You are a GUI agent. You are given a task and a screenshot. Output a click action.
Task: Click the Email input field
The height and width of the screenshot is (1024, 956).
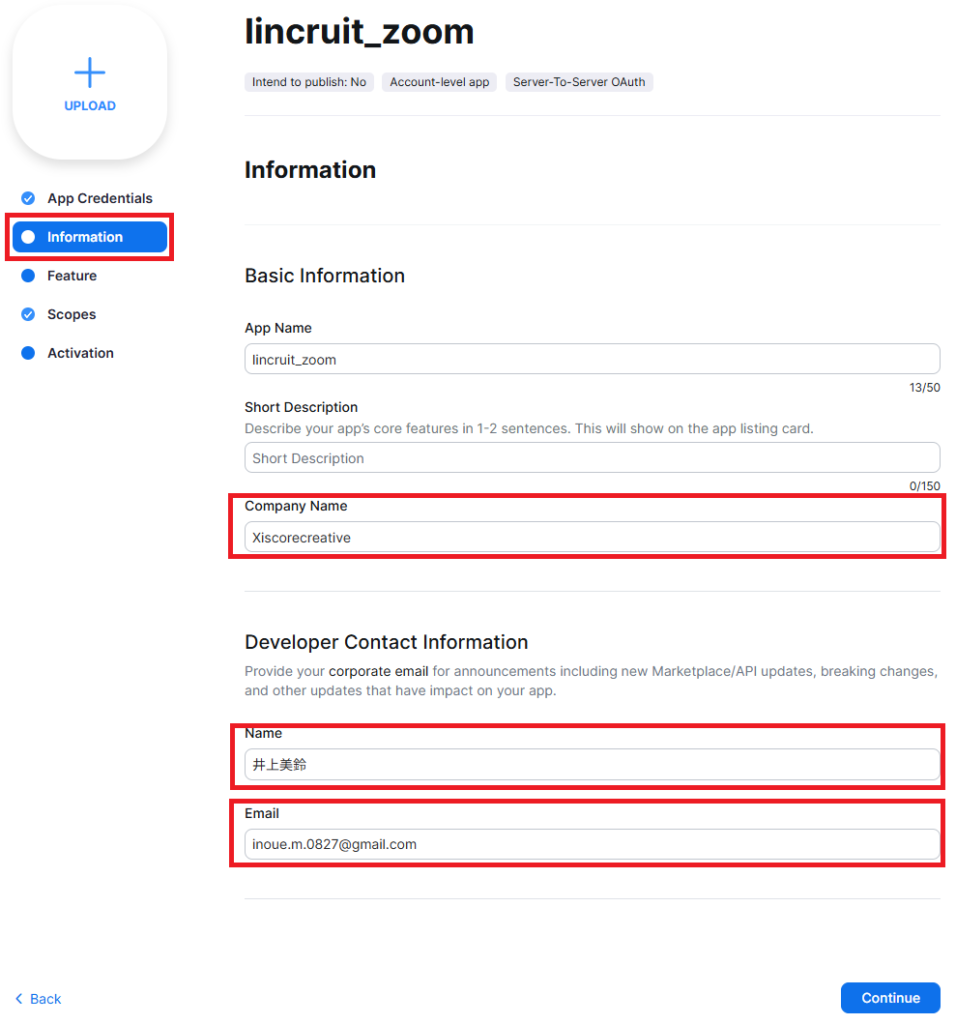592,844
